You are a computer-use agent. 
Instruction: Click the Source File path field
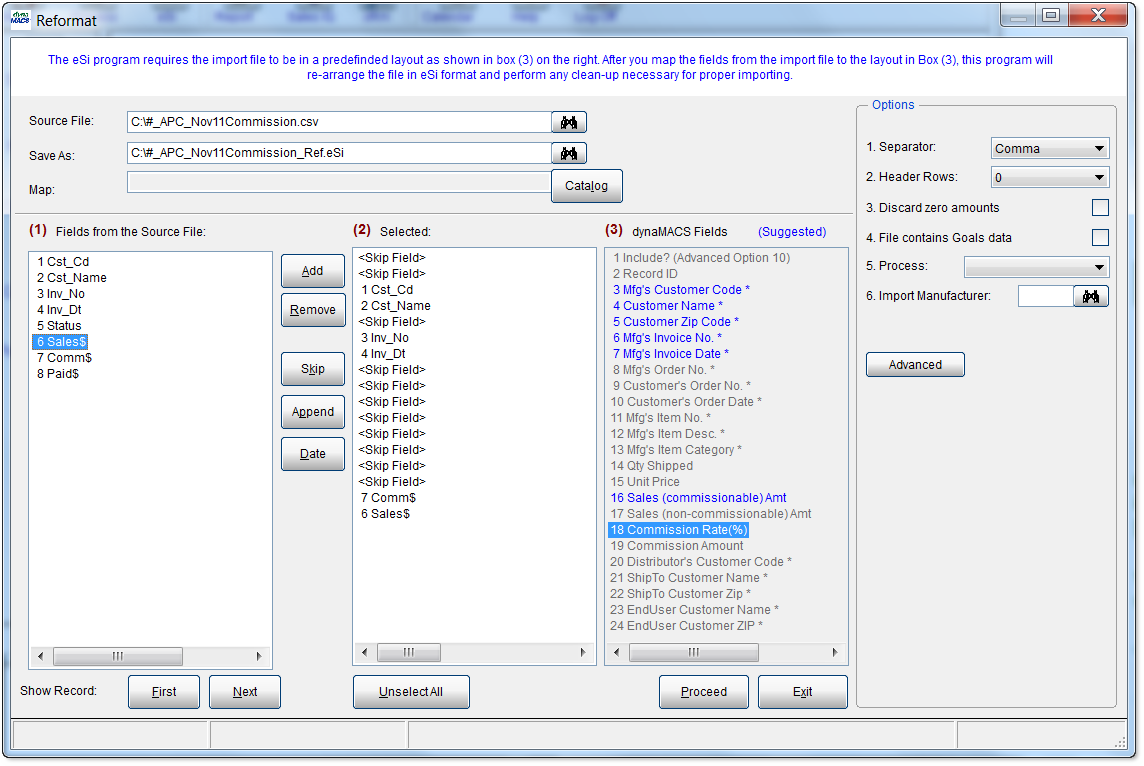(339, 122)
